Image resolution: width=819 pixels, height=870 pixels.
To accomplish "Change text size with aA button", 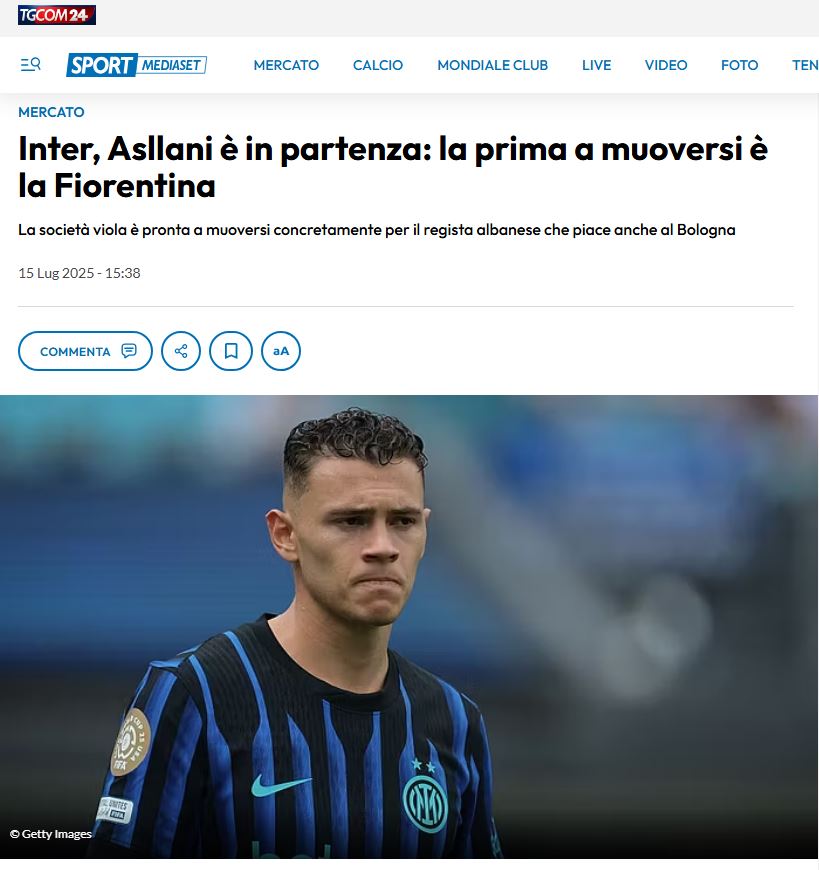I will (281, 351).
